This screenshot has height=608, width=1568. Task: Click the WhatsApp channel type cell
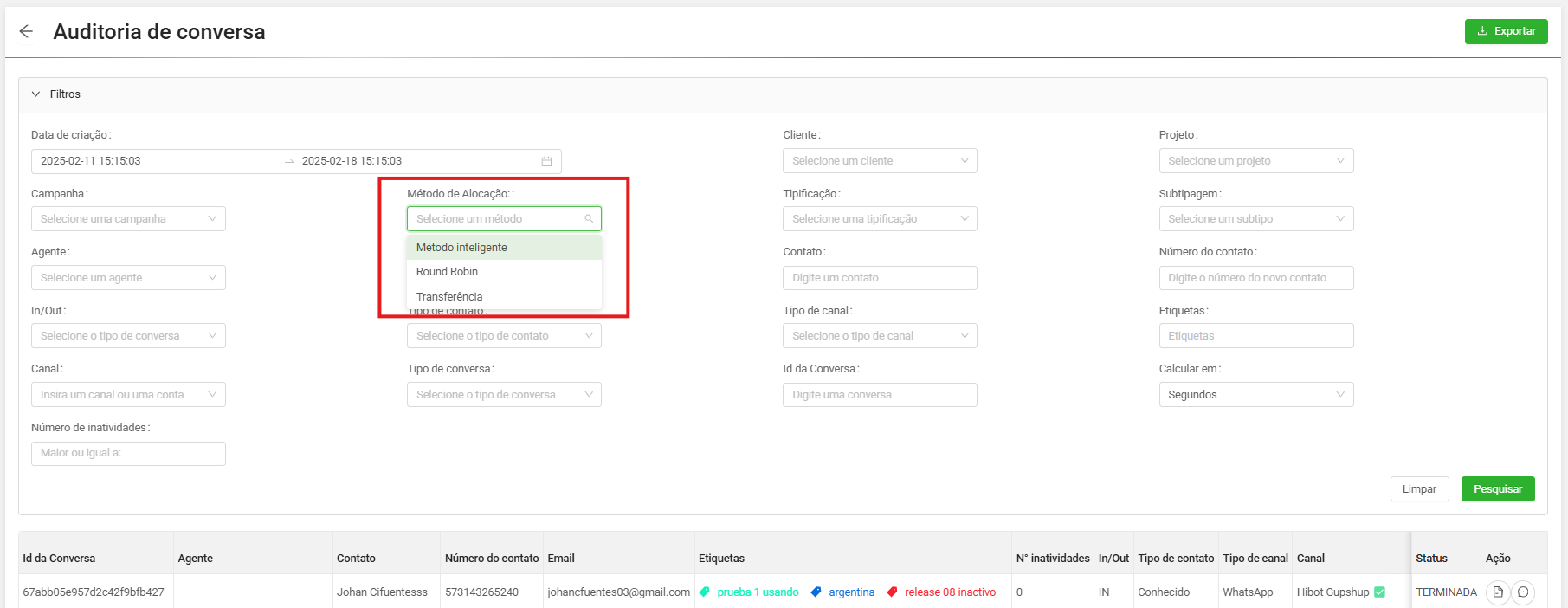(1248, 592)
